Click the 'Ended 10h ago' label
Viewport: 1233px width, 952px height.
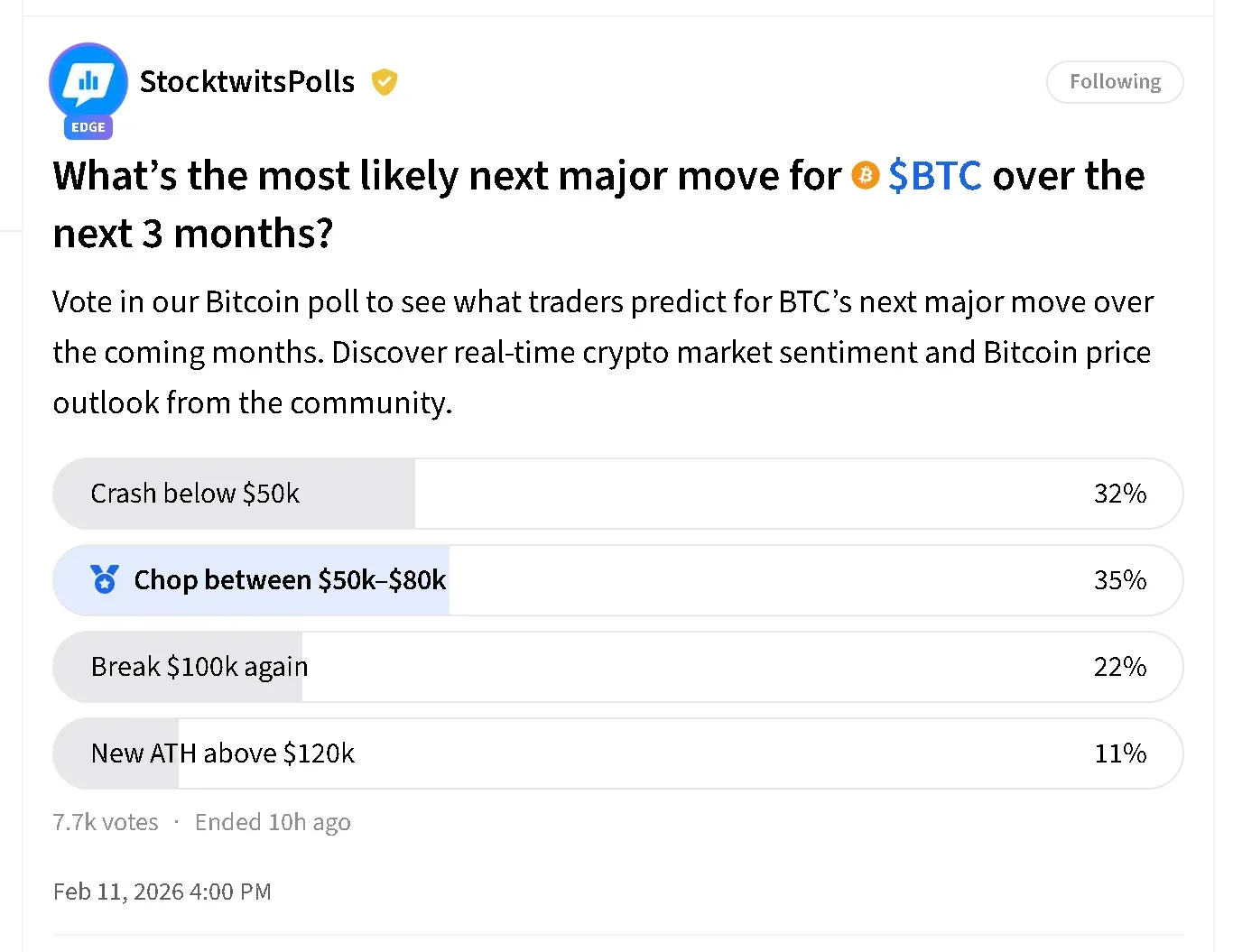(x=273, y=822)
